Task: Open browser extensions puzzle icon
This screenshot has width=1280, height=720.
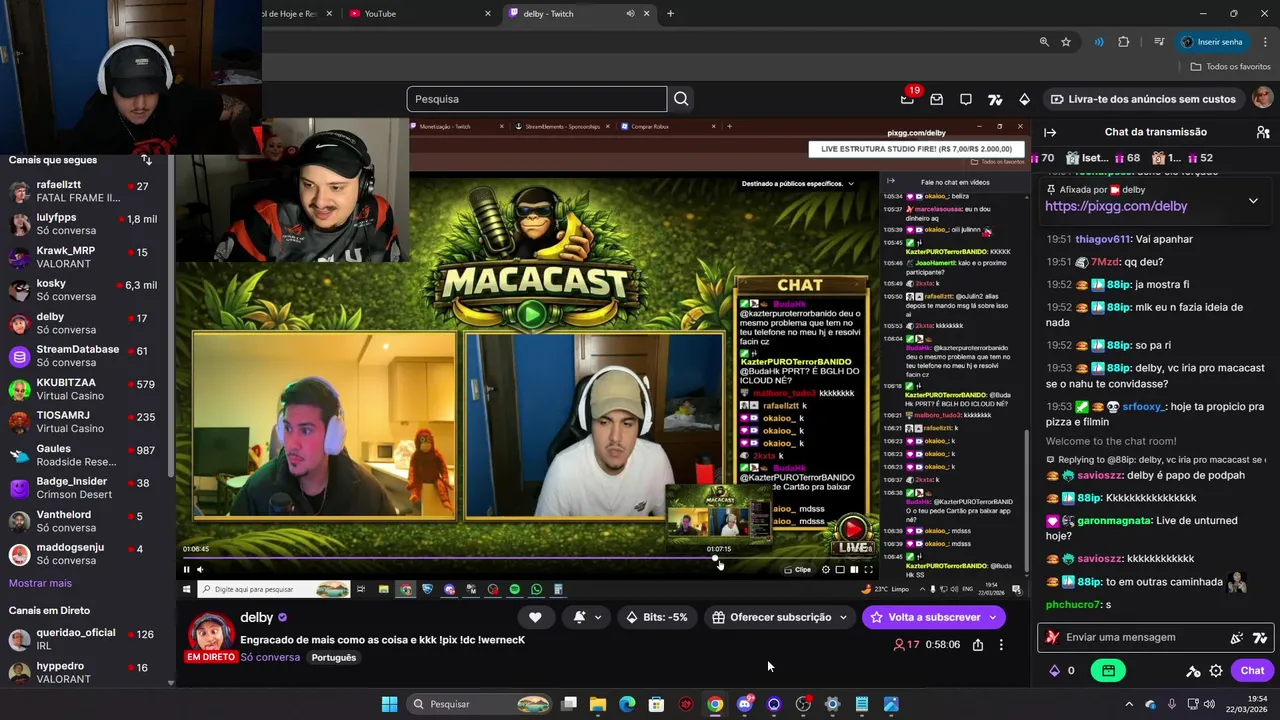Action: pyautogui.click(x=1123, y=42)
